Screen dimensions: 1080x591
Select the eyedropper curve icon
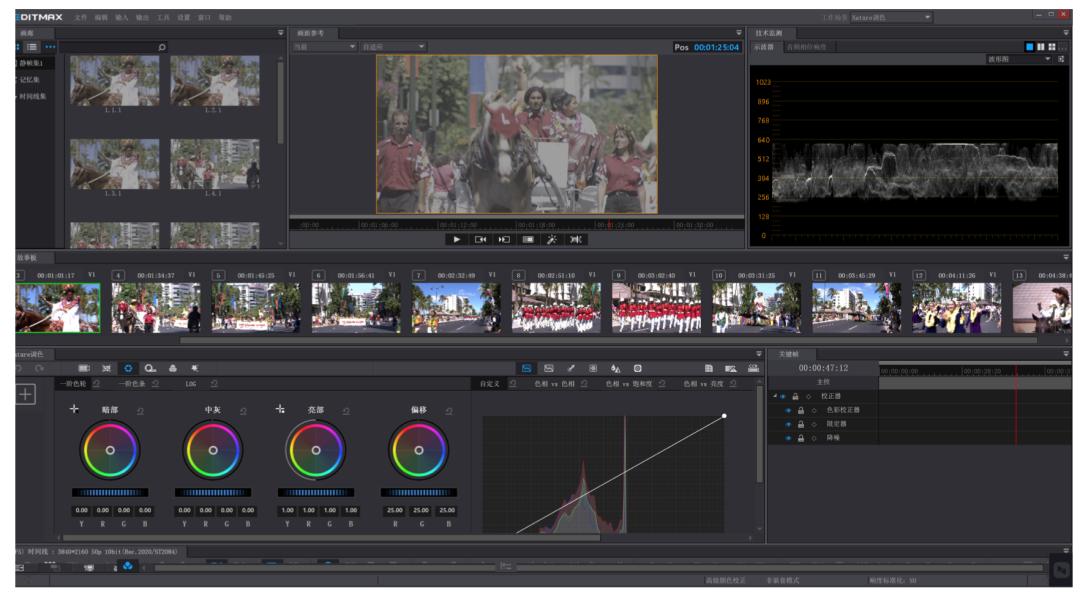point(571,369)
